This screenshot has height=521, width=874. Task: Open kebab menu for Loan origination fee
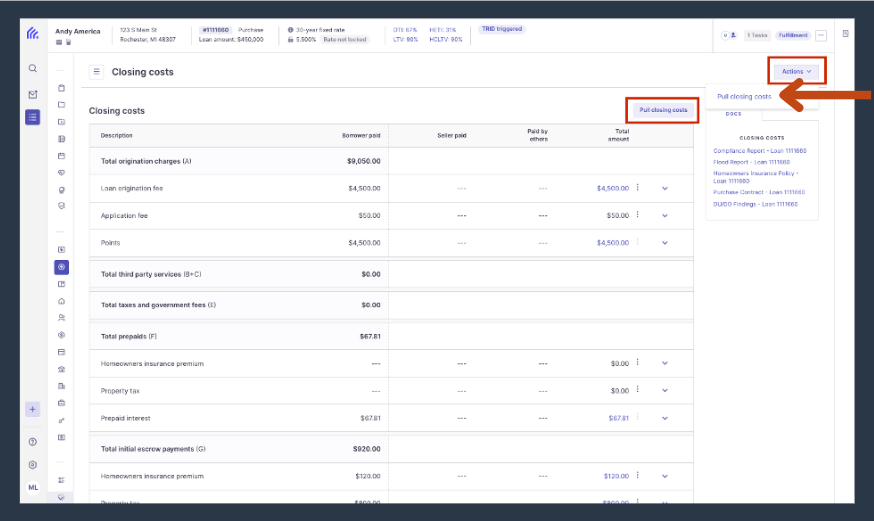point(638,188)
